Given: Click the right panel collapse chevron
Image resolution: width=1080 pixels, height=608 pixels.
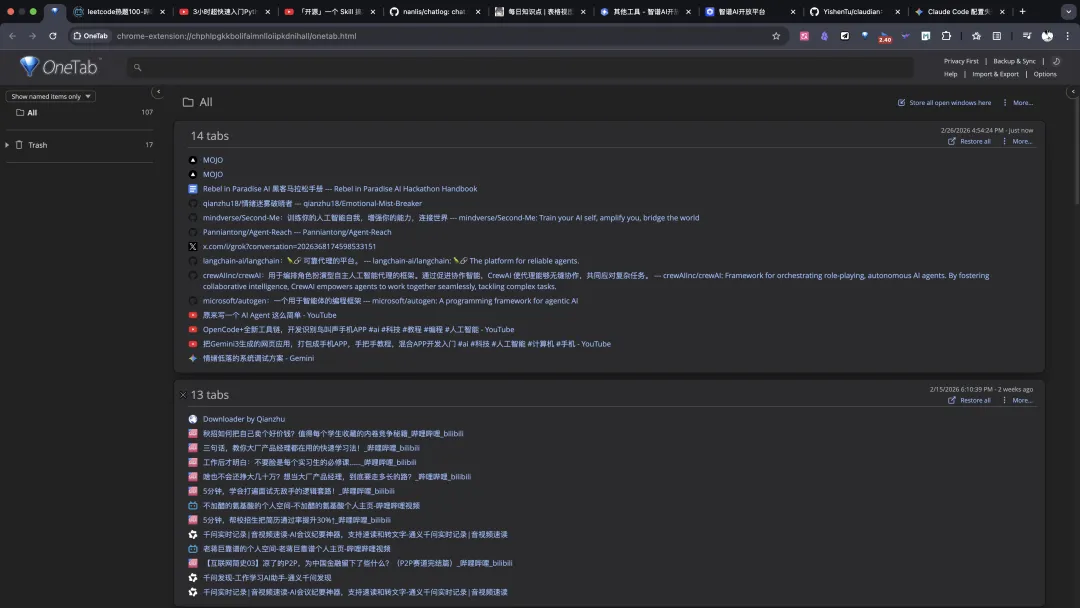Looking at the screenshot, I should pos(1072,92).
